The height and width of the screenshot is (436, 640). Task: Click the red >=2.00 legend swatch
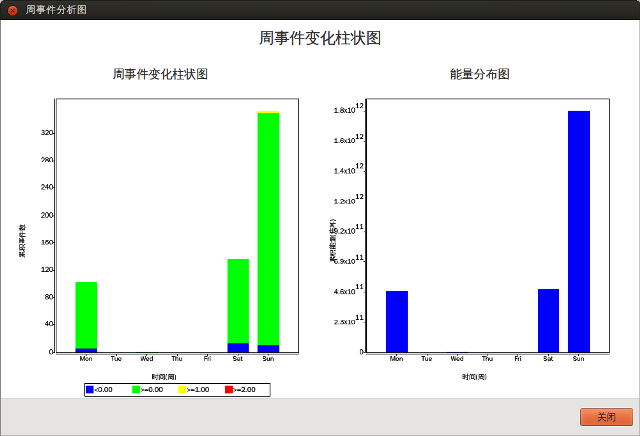click(228, 389)
